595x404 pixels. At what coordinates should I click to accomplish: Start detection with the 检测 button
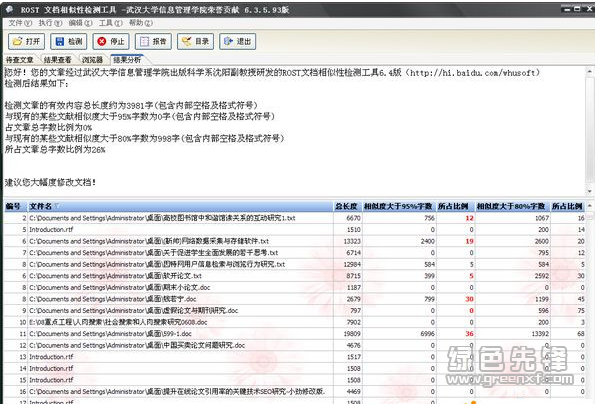point(69,41)
